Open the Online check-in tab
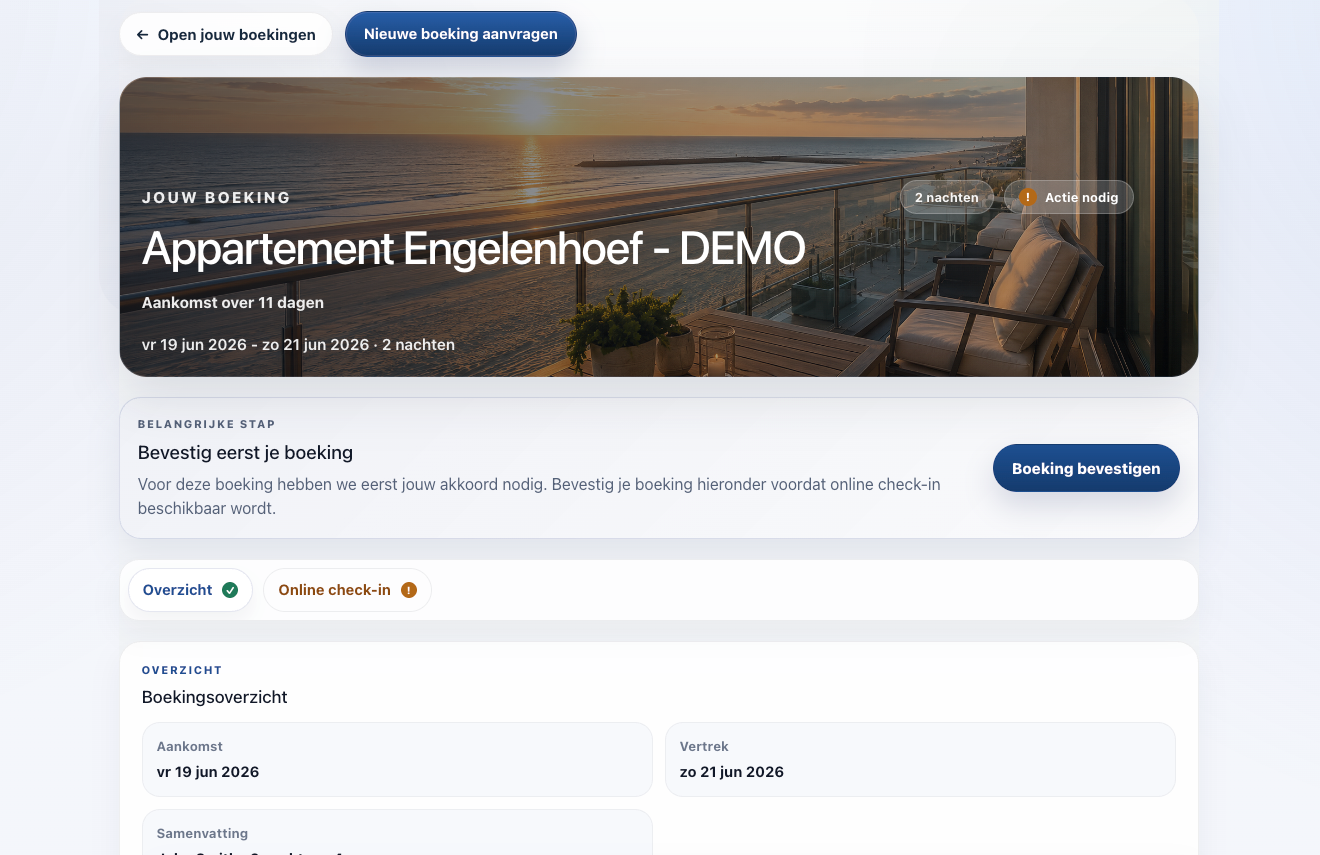The height and width of the screenshot is (855, 1320). [x=347, y=590]
